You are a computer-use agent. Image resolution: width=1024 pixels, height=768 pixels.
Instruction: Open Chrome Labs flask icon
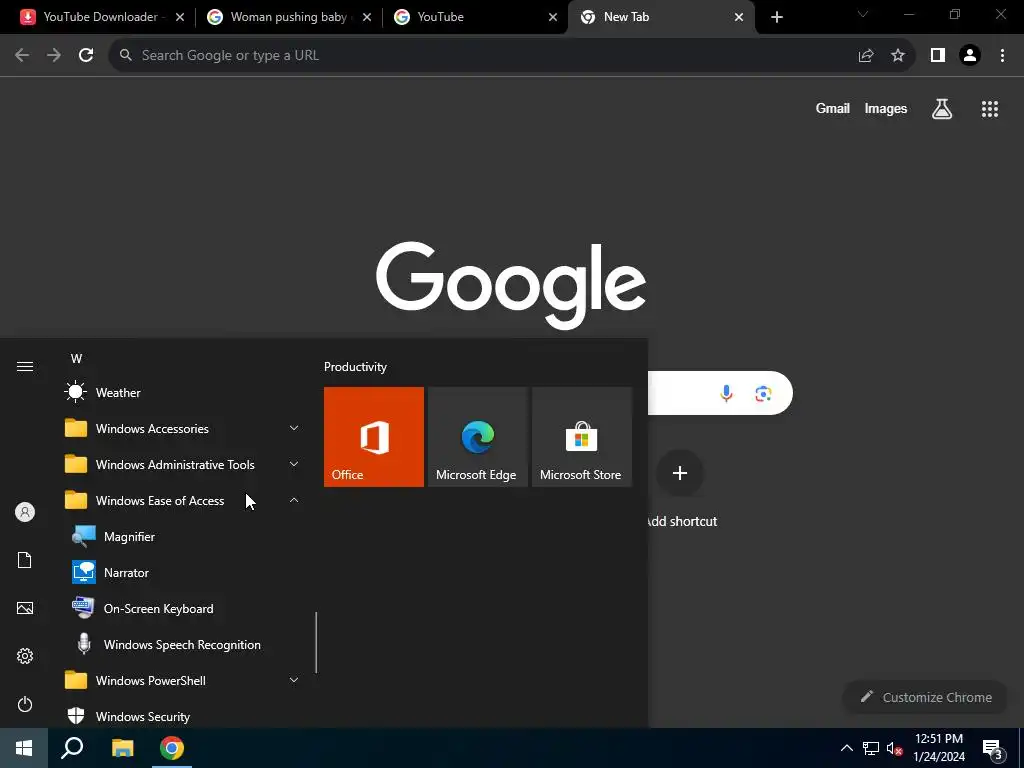click(942, 109)
